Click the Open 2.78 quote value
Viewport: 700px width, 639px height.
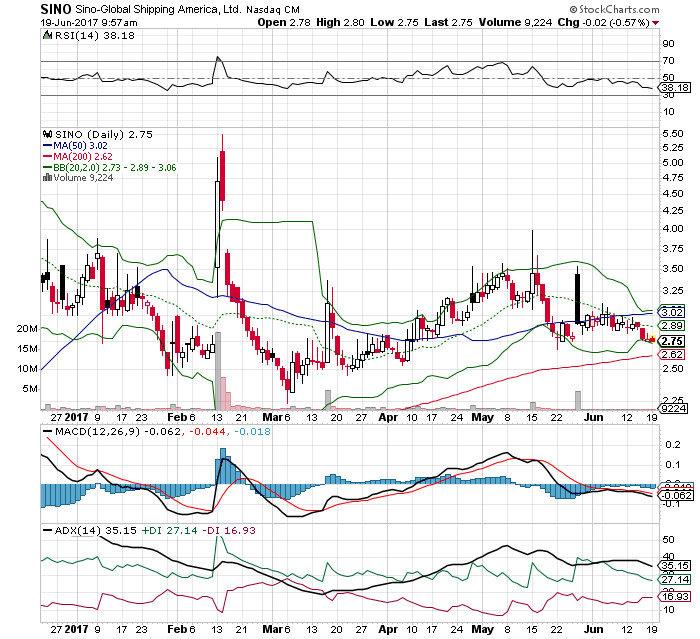[x=284, y=22]
